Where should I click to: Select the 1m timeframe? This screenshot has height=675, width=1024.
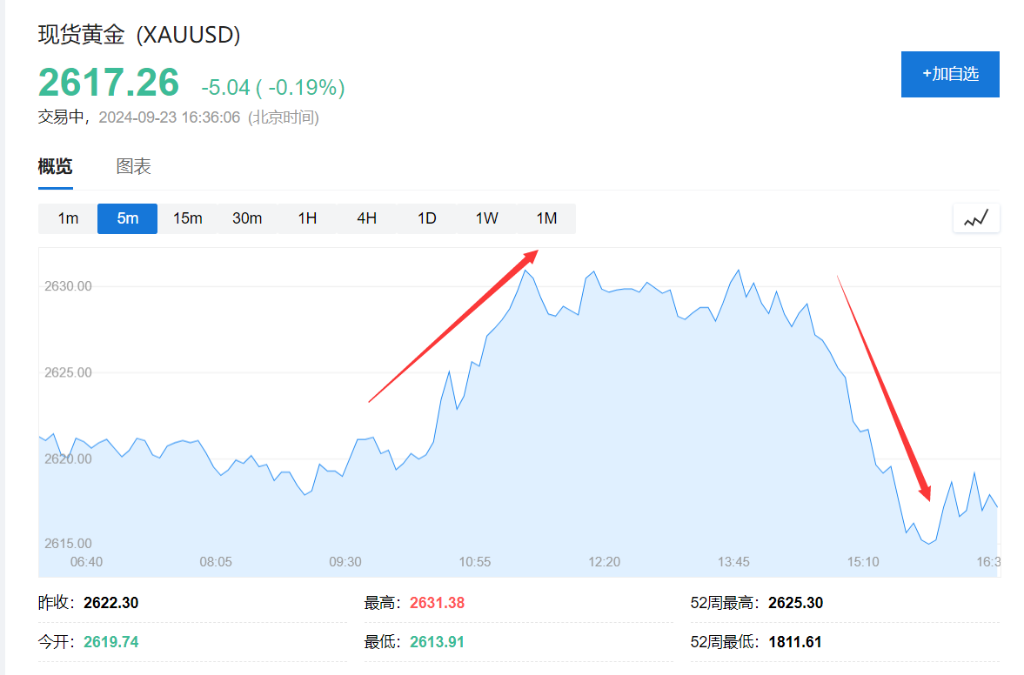point(67,218)
